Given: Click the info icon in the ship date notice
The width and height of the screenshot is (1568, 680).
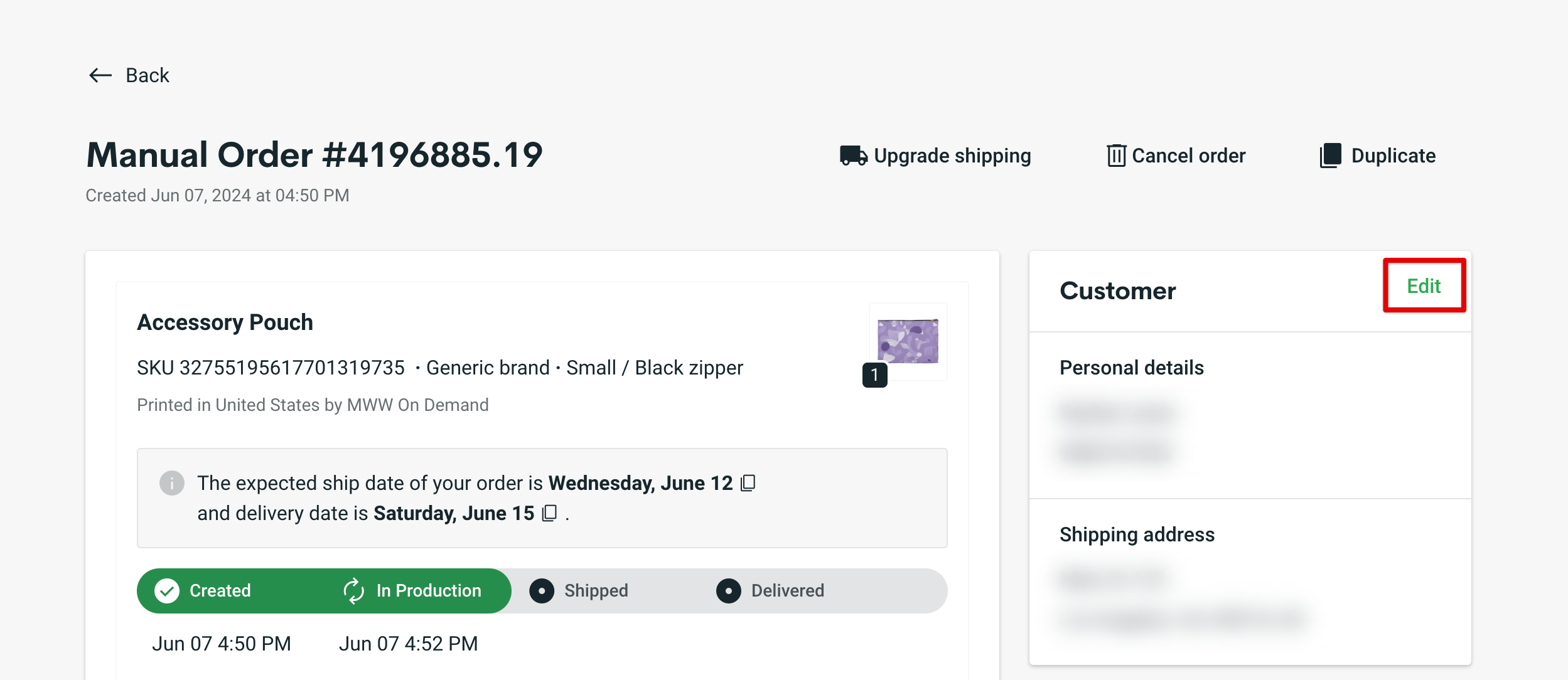Looking at the screenshot, I should (171, 483).
